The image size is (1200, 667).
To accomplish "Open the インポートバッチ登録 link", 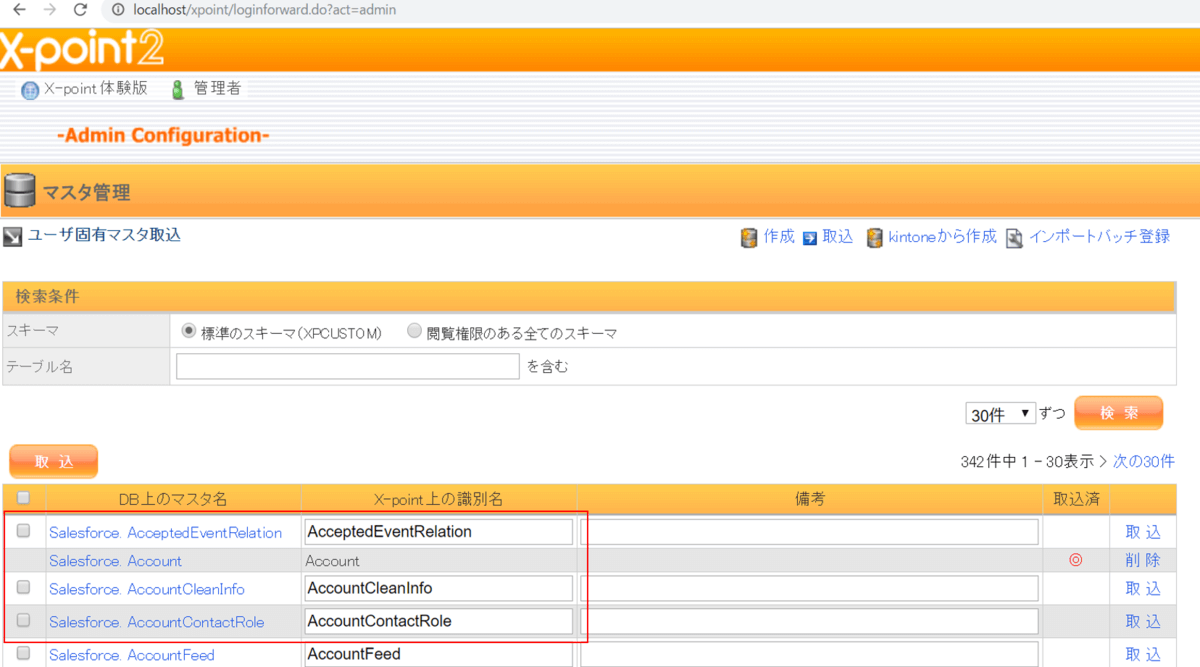I will point(1099,237).
